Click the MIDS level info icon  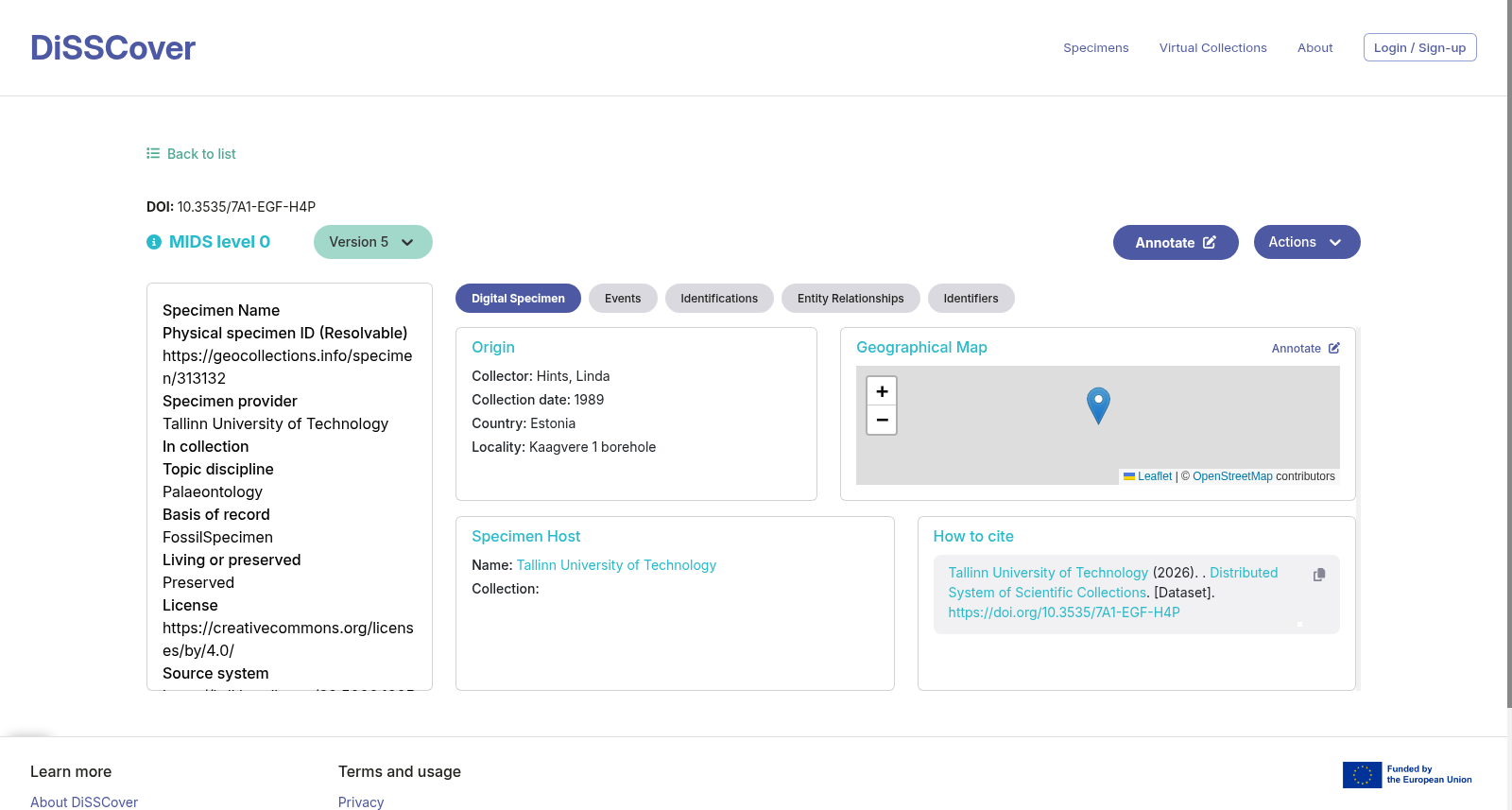pyautogui.click(x=154, y=242)
